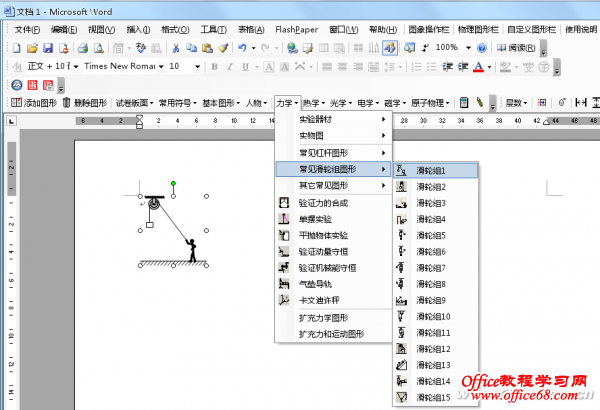The width and height of the screenshot is (600, 410).
Task: Open the 常用符号 dropdown
Action: tap(178, 103)
